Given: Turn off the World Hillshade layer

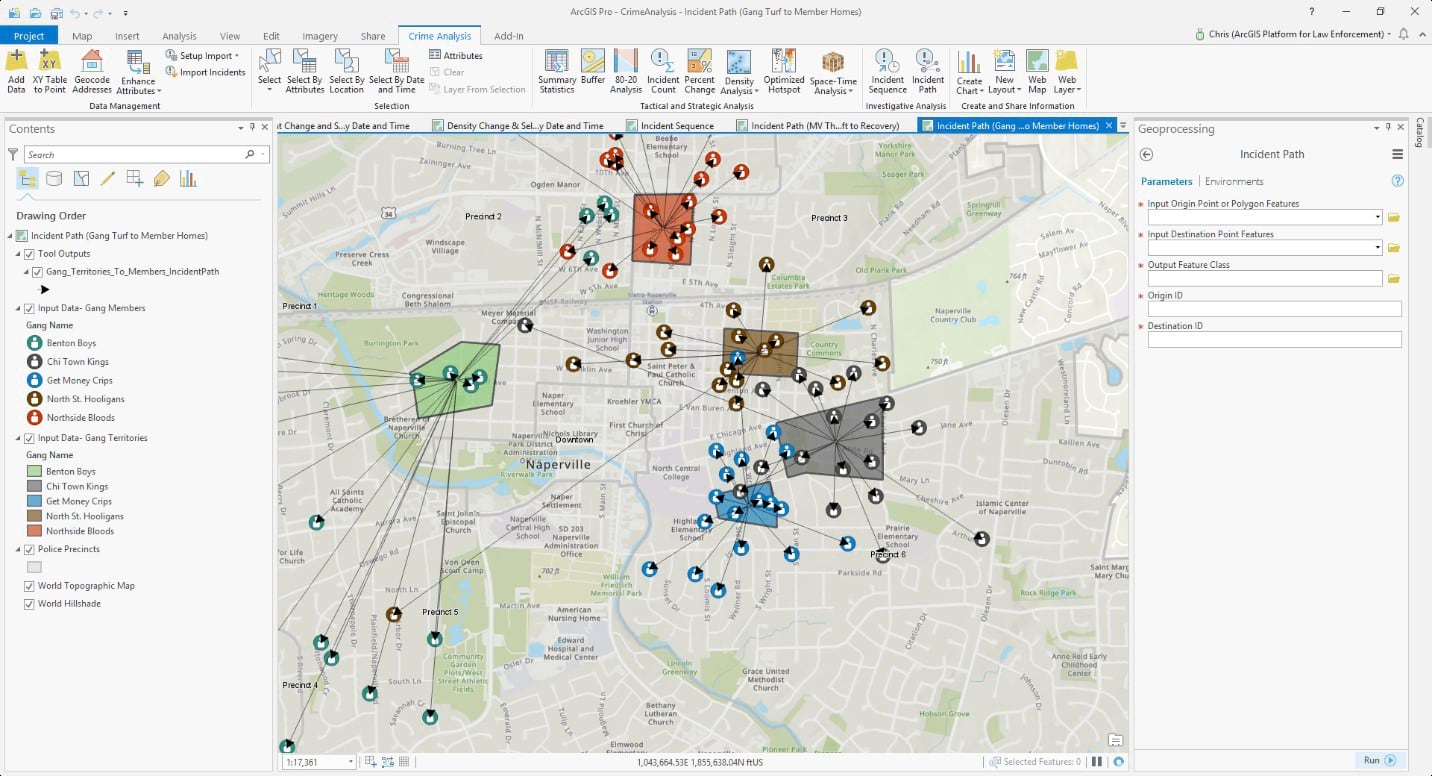Looking at the screenshot, I should point(29,604).
